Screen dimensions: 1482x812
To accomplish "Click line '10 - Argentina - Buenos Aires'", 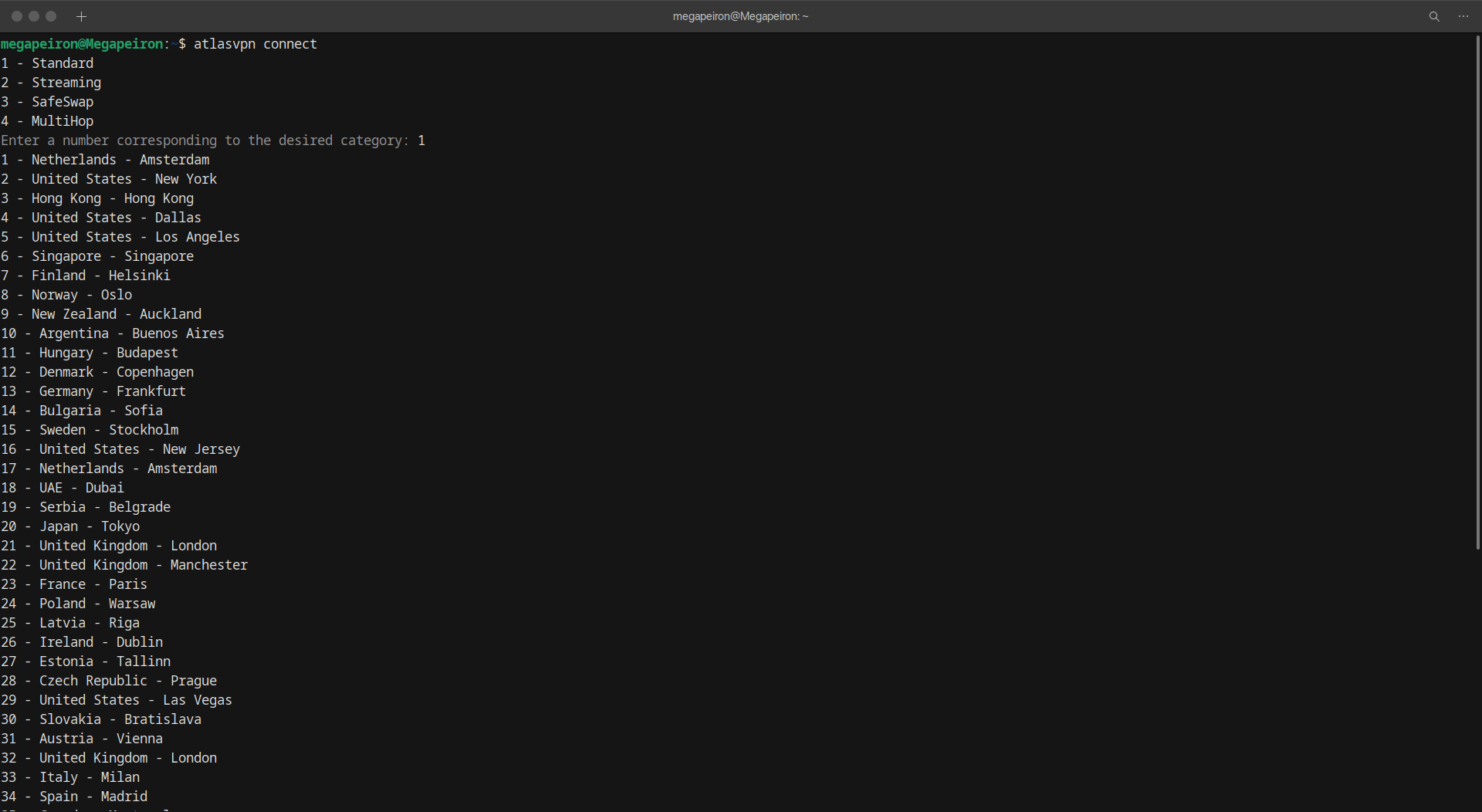I will point(113,333).
